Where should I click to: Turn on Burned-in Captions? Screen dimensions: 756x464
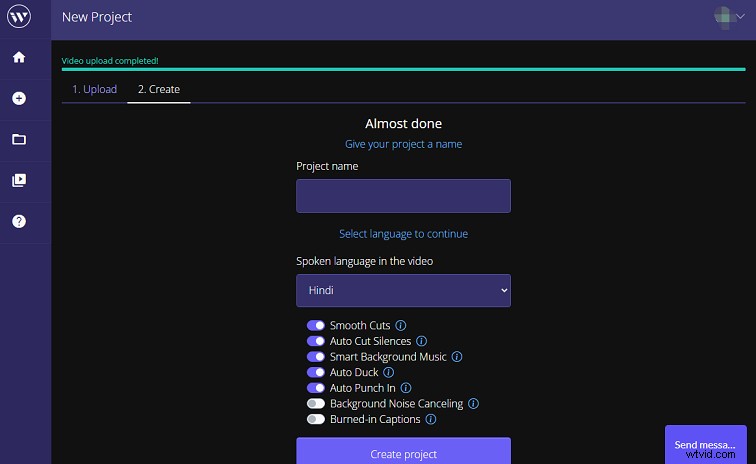316,419
